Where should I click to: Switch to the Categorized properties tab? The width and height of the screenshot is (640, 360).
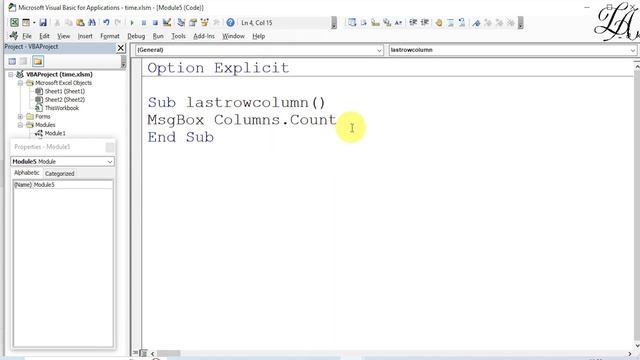[x=60, y=173]
